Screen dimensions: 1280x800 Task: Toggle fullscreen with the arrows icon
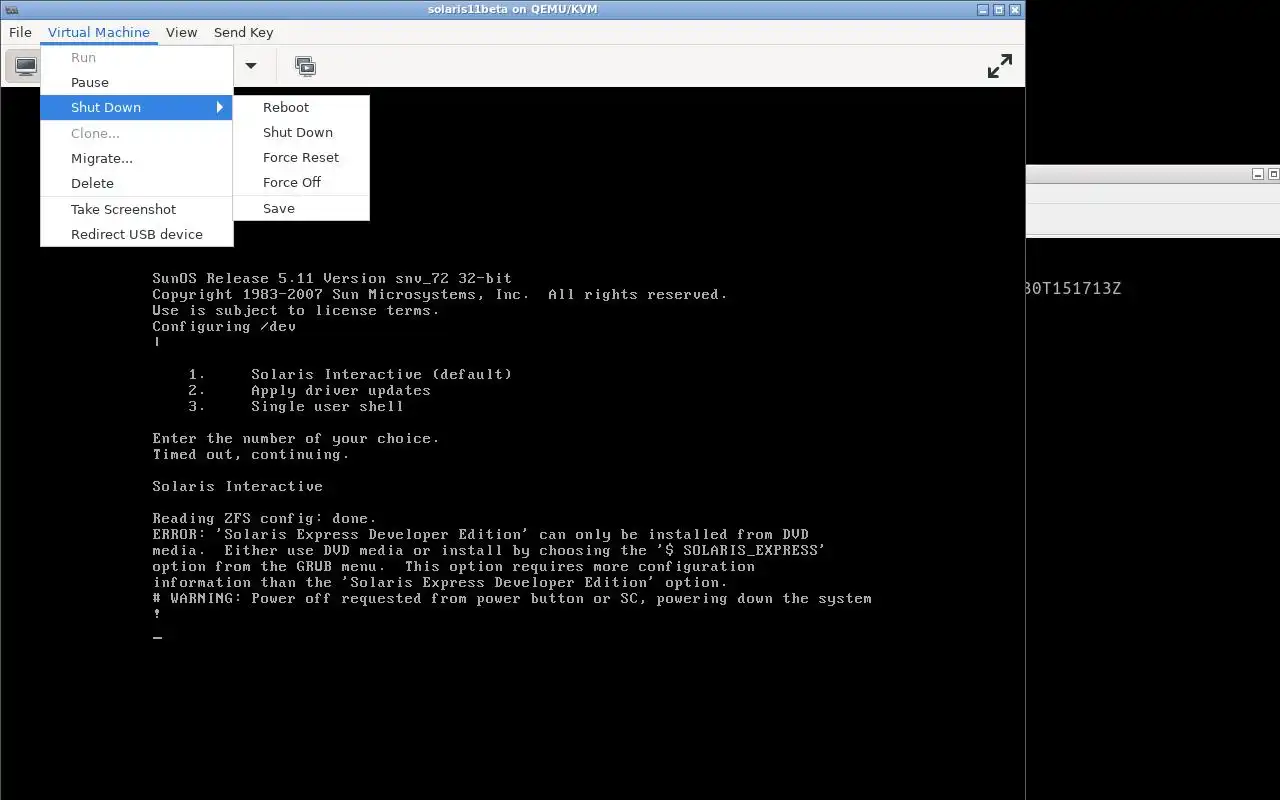coord(999,66)
